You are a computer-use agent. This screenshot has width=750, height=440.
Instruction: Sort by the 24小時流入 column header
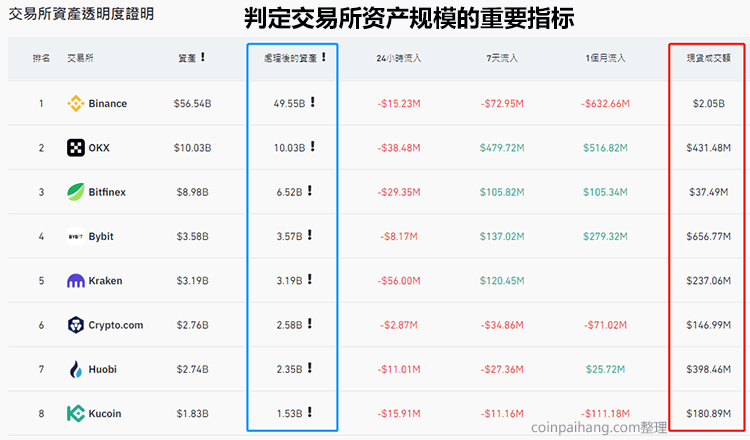pyautogui.click(x=398, y=58)
